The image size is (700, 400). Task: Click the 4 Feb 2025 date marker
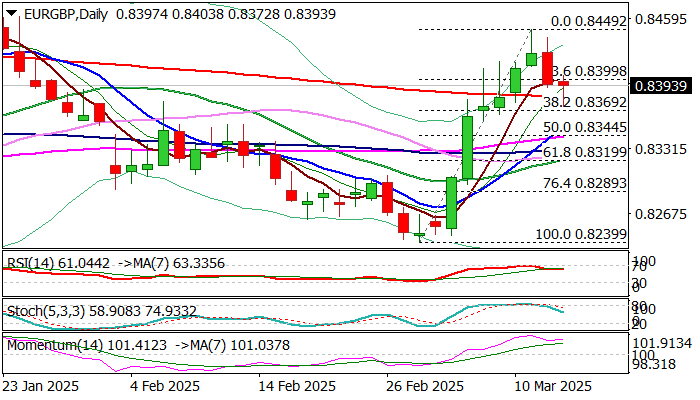(165, 386)
